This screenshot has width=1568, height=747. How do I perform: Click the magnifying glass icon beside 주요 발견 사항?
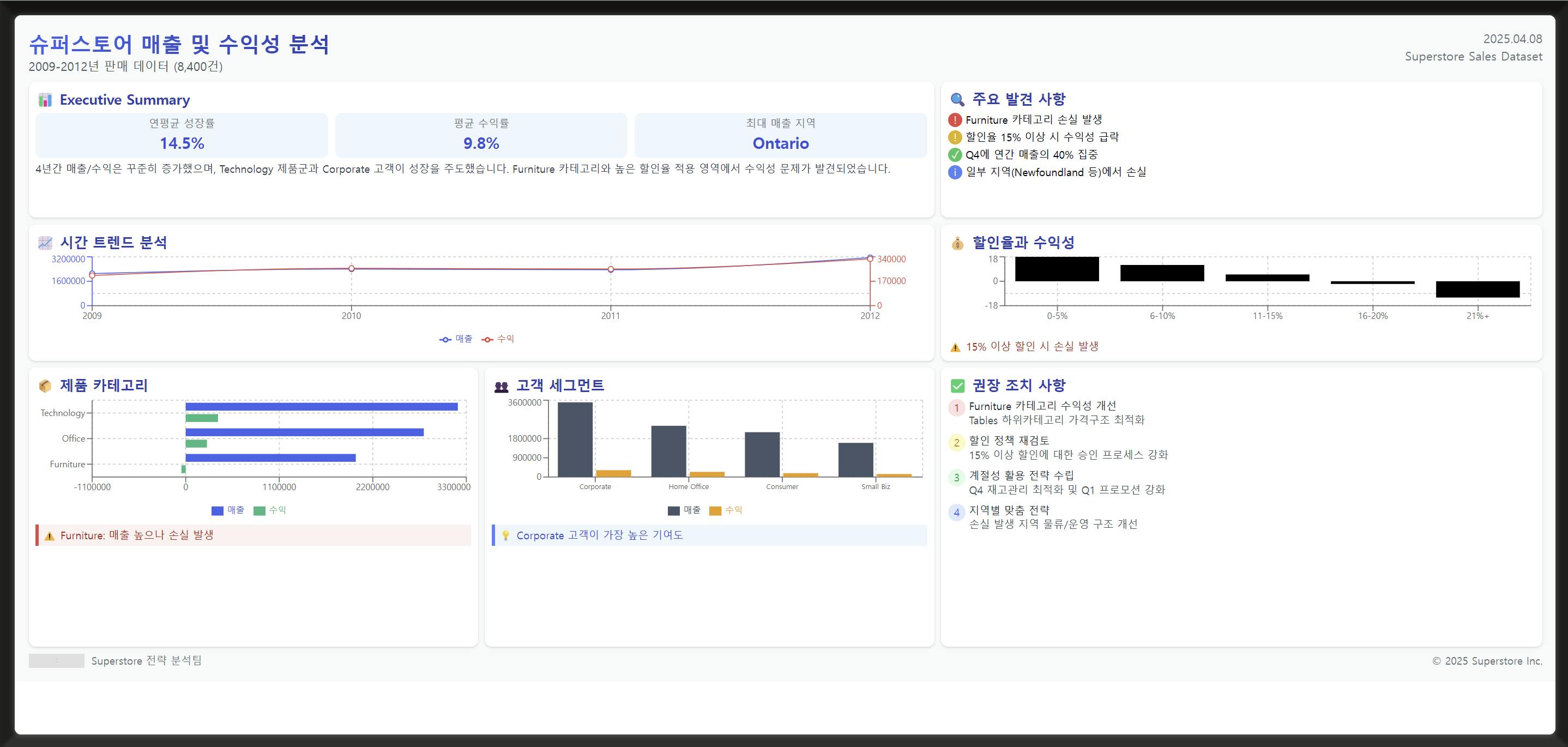[x=957, y=100]
